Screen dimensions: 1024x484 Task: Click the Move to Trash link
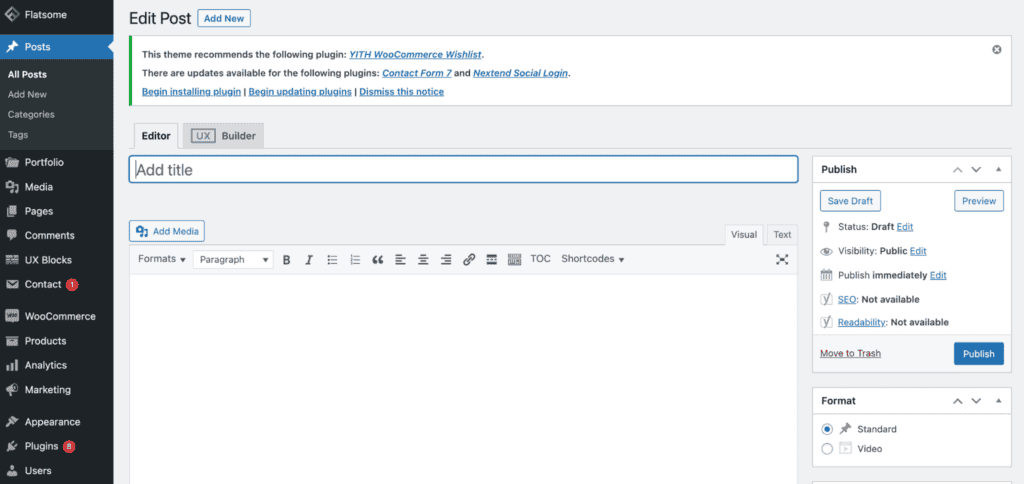[x=850, y=353]
